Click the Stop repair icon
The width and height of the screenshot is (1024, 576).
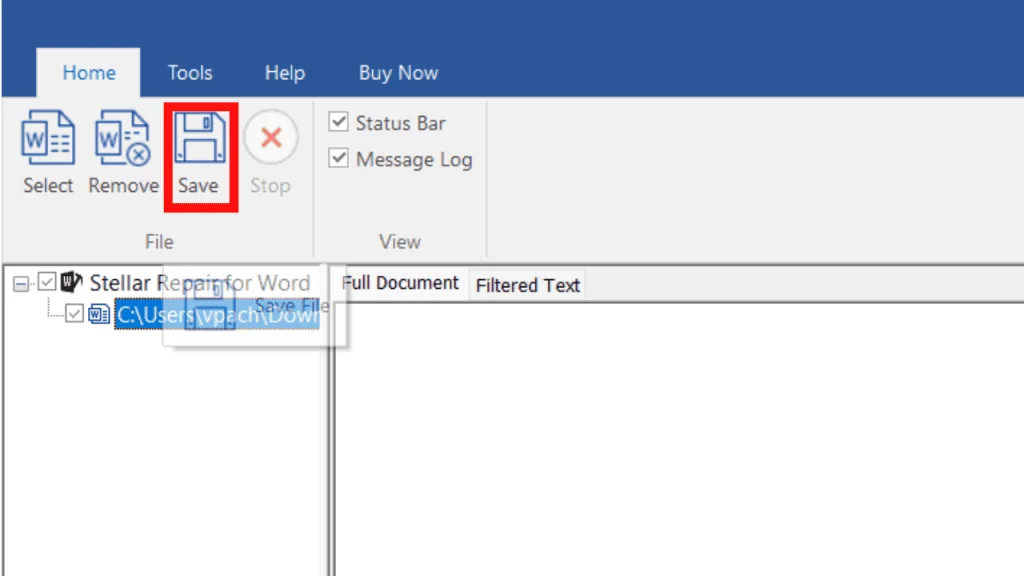[270, 140]
